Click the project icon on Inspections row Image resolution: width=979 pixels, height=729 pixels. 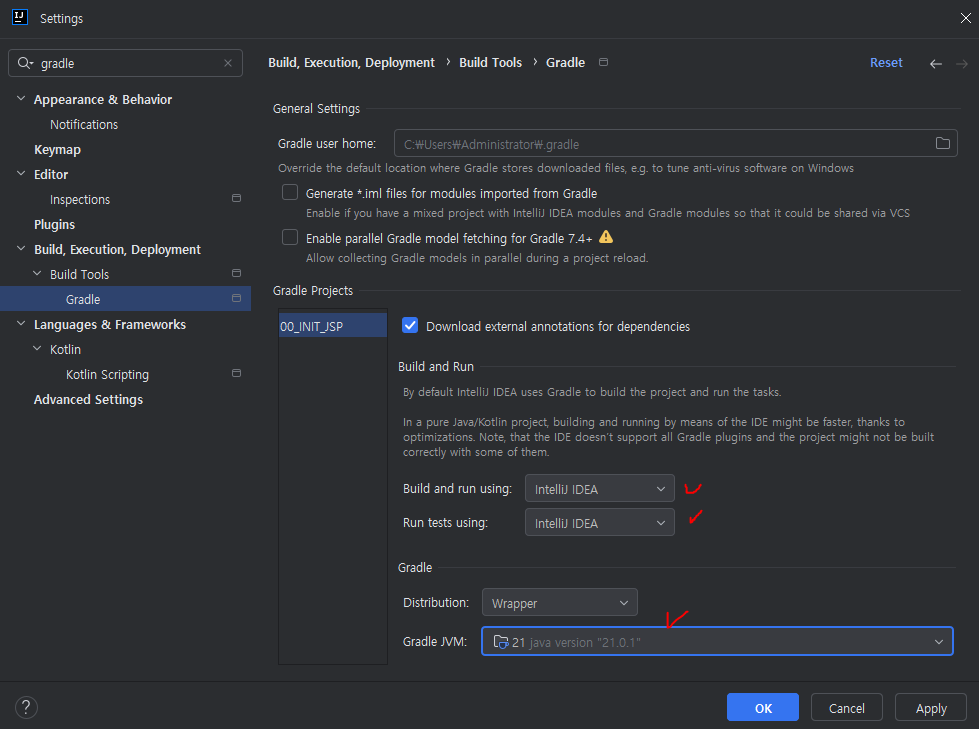(236, 198)
